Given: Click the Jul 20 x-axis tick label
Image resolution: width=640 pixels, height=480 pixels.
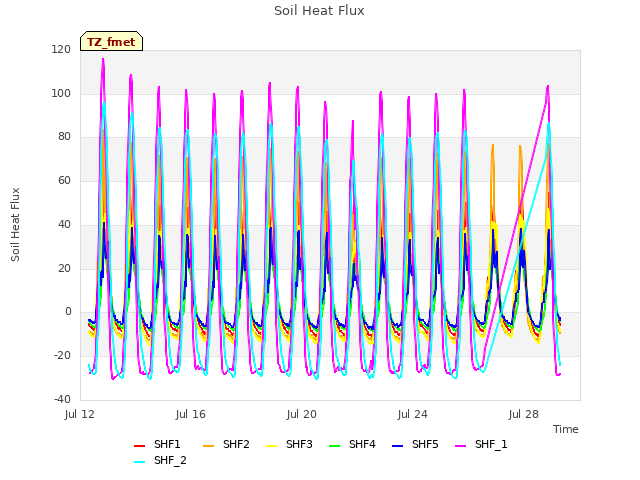Looking at the screenshot, I should [x=302, y=414].
